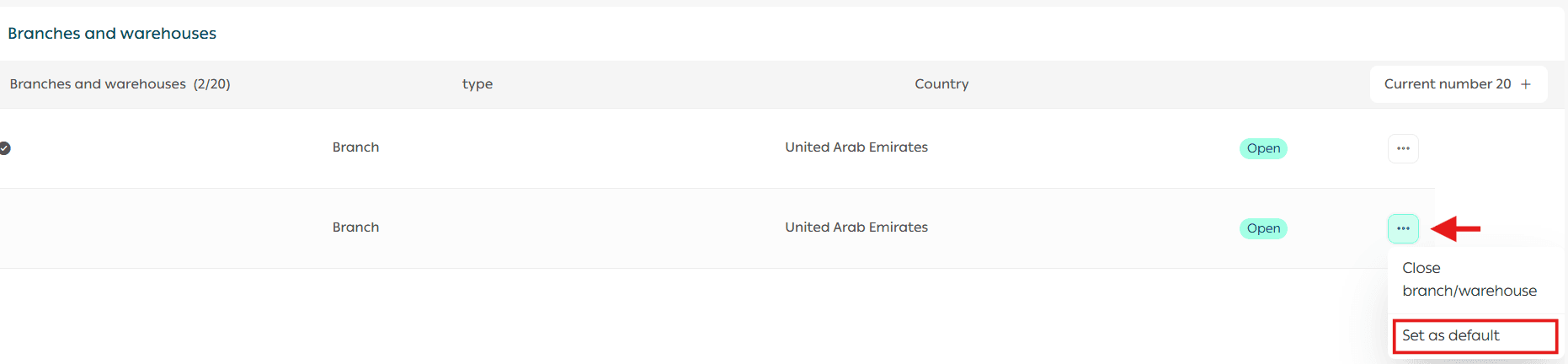The image size is (1568, 364).
Task: Click second row's United Arab Emirates country
Action: 856,227
